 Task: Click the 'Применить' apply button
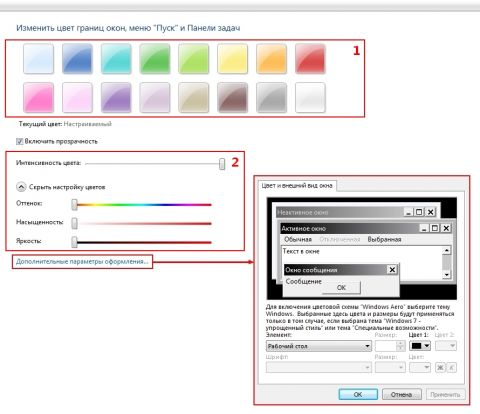click(446, 394)
